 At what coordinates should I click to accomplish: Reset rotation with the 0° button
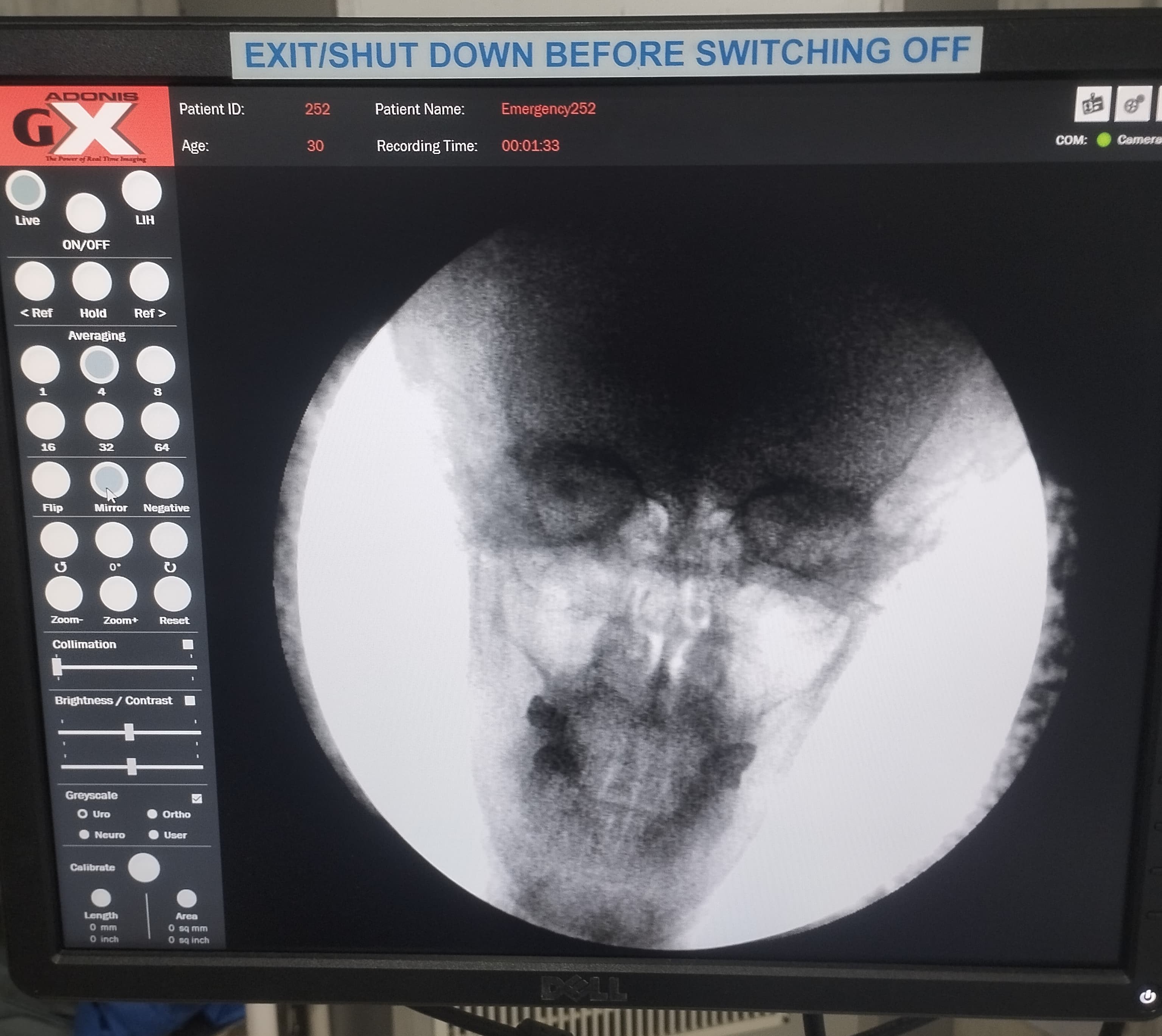[x=114, y=541]
